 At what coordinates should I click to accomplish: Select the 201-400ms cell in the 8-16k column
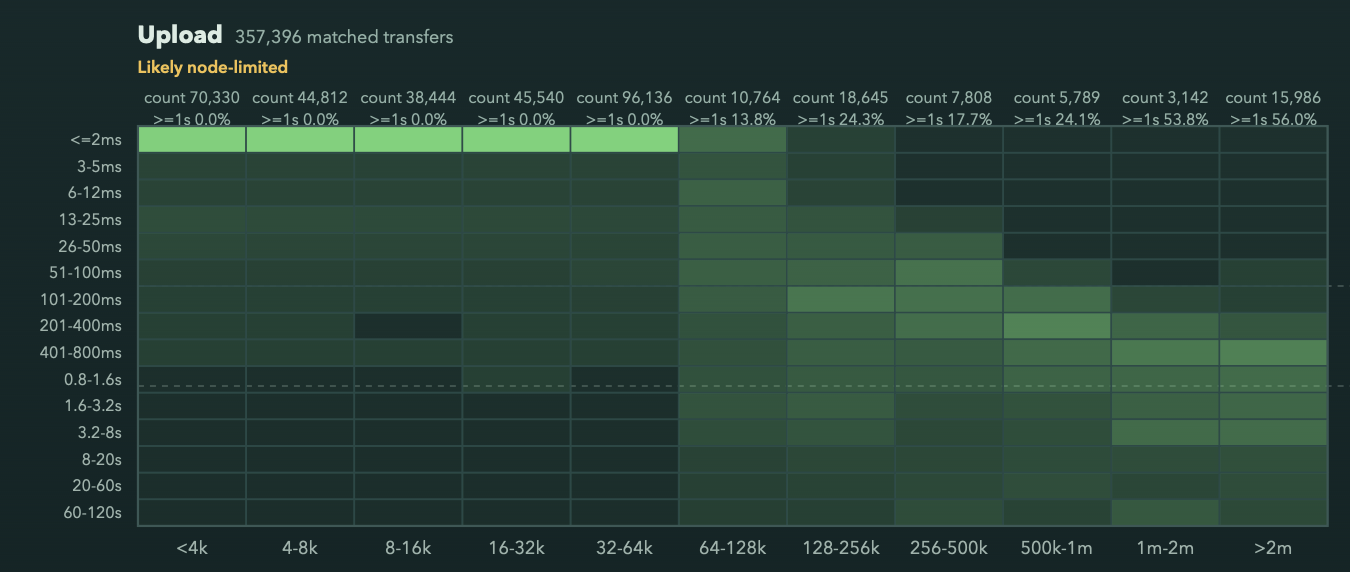coord(408,326)
